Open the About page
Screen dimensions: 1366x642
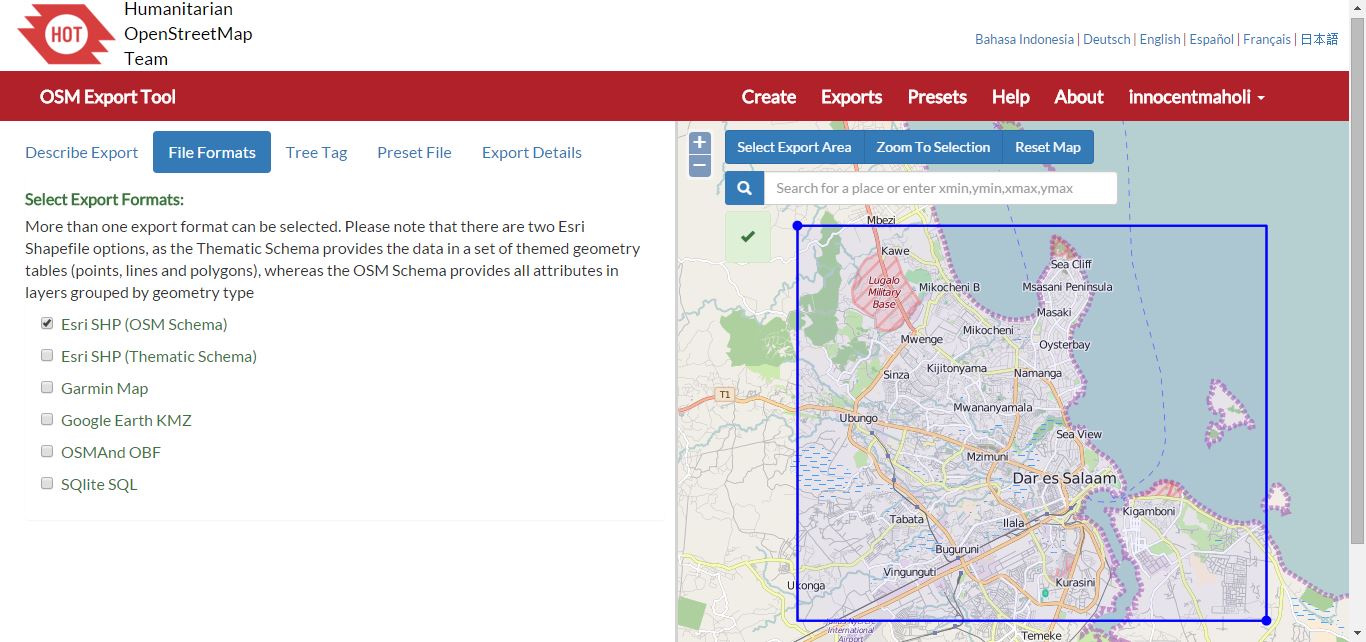pyautogui.click(x=1079, y=97)
